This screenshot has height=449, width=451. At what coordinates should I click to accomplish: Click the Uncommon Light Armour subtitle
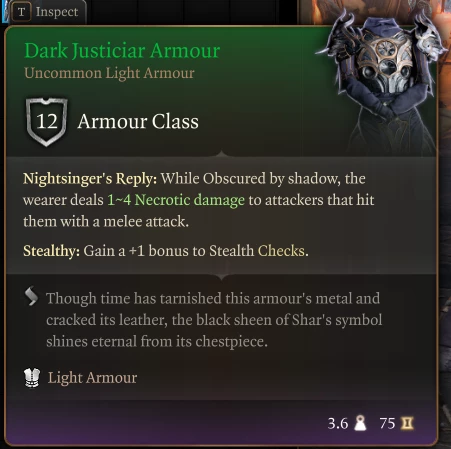109,73
